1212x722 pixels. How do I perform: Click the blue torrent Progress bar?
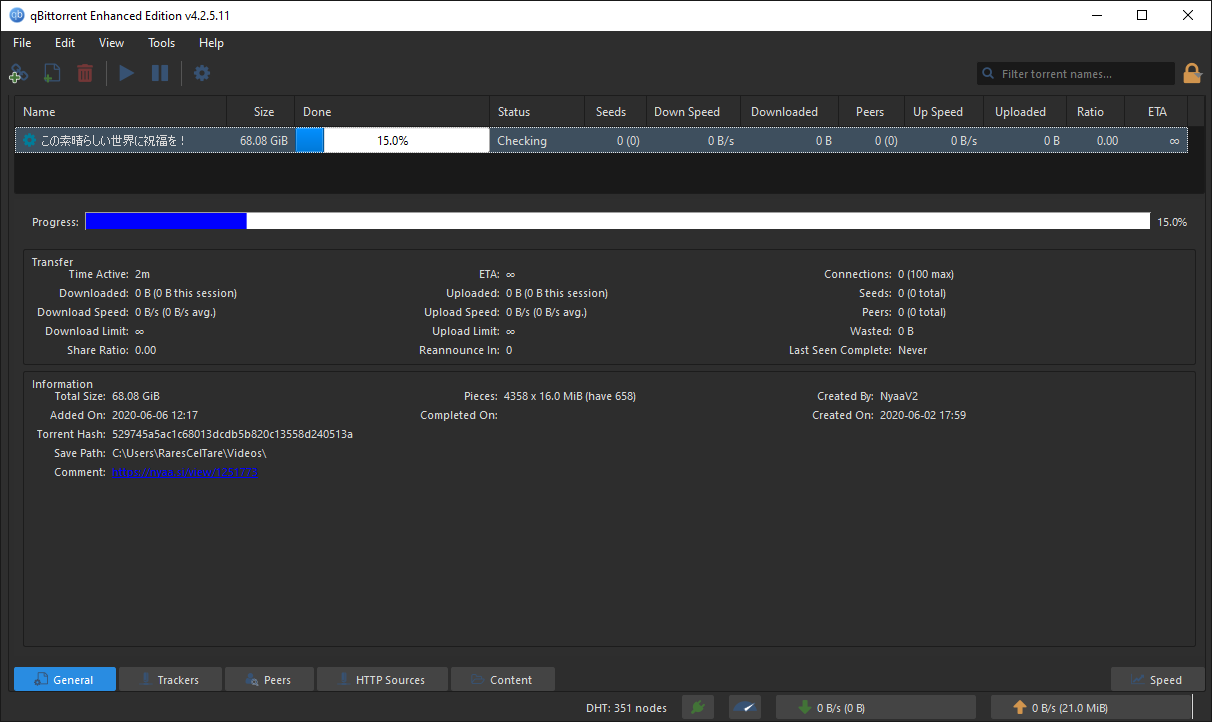coord(617,222)
